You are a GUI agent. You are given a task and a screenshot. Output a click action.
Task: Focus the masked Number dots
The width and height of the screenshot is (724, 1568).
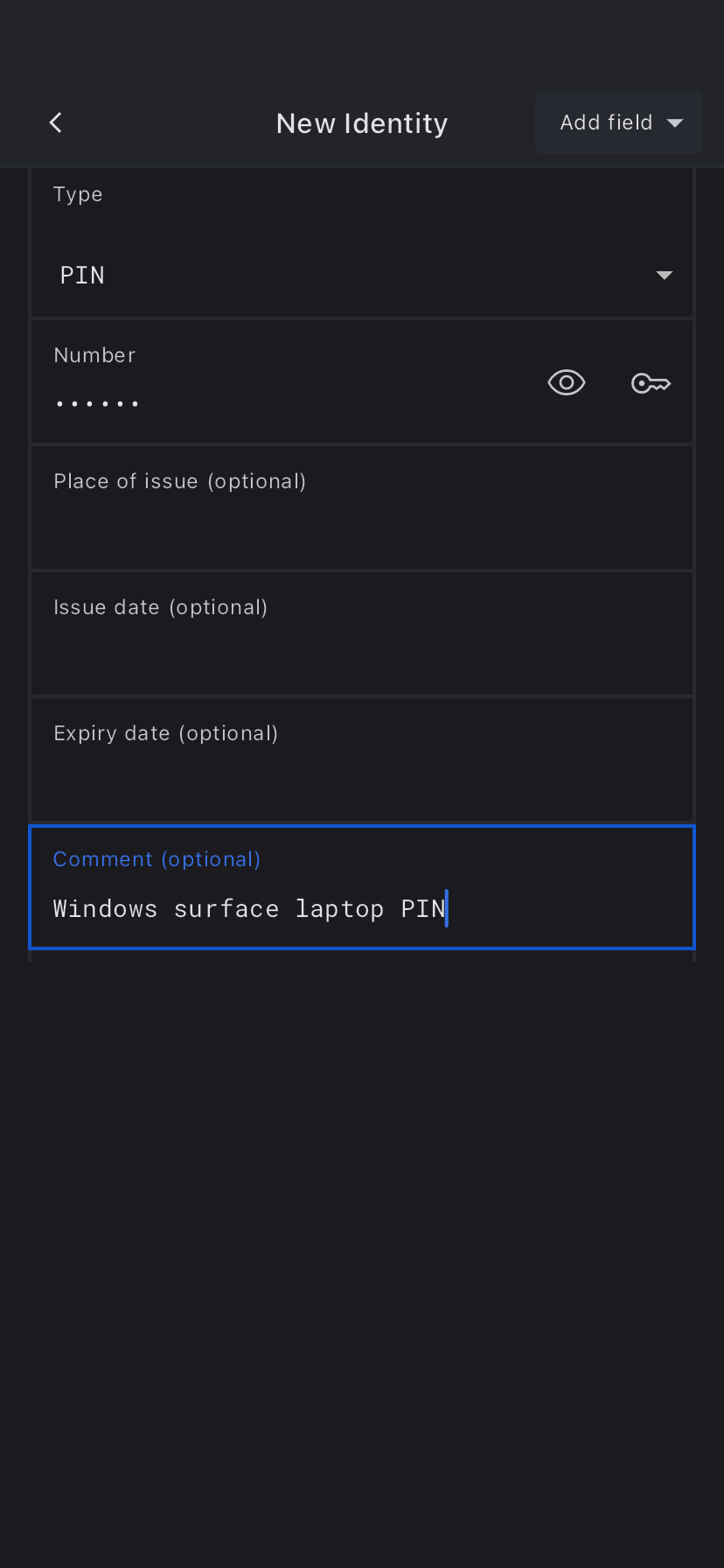[x=97, y=404]
